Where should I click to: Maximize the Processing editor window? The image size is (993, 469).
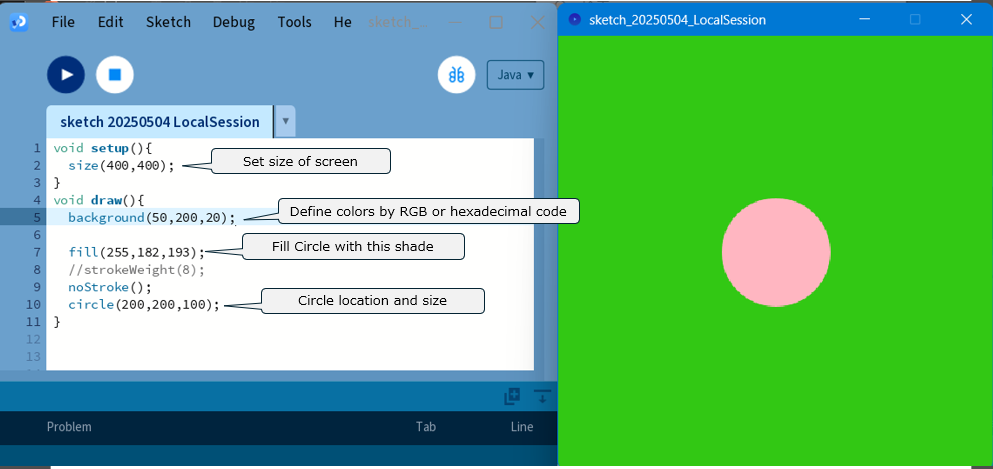tap(496, 23)
